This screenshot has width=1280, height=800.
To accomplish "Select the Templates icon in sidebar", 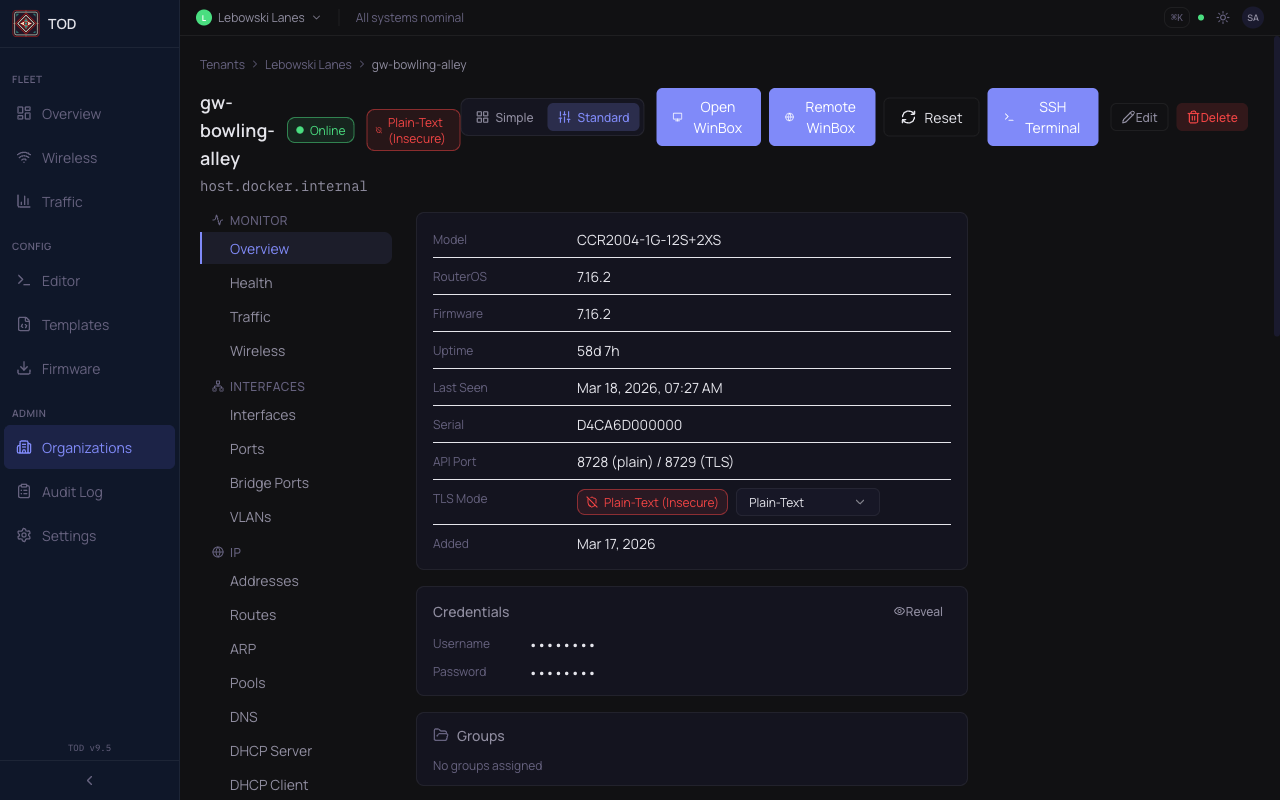I will click(23, 324).
